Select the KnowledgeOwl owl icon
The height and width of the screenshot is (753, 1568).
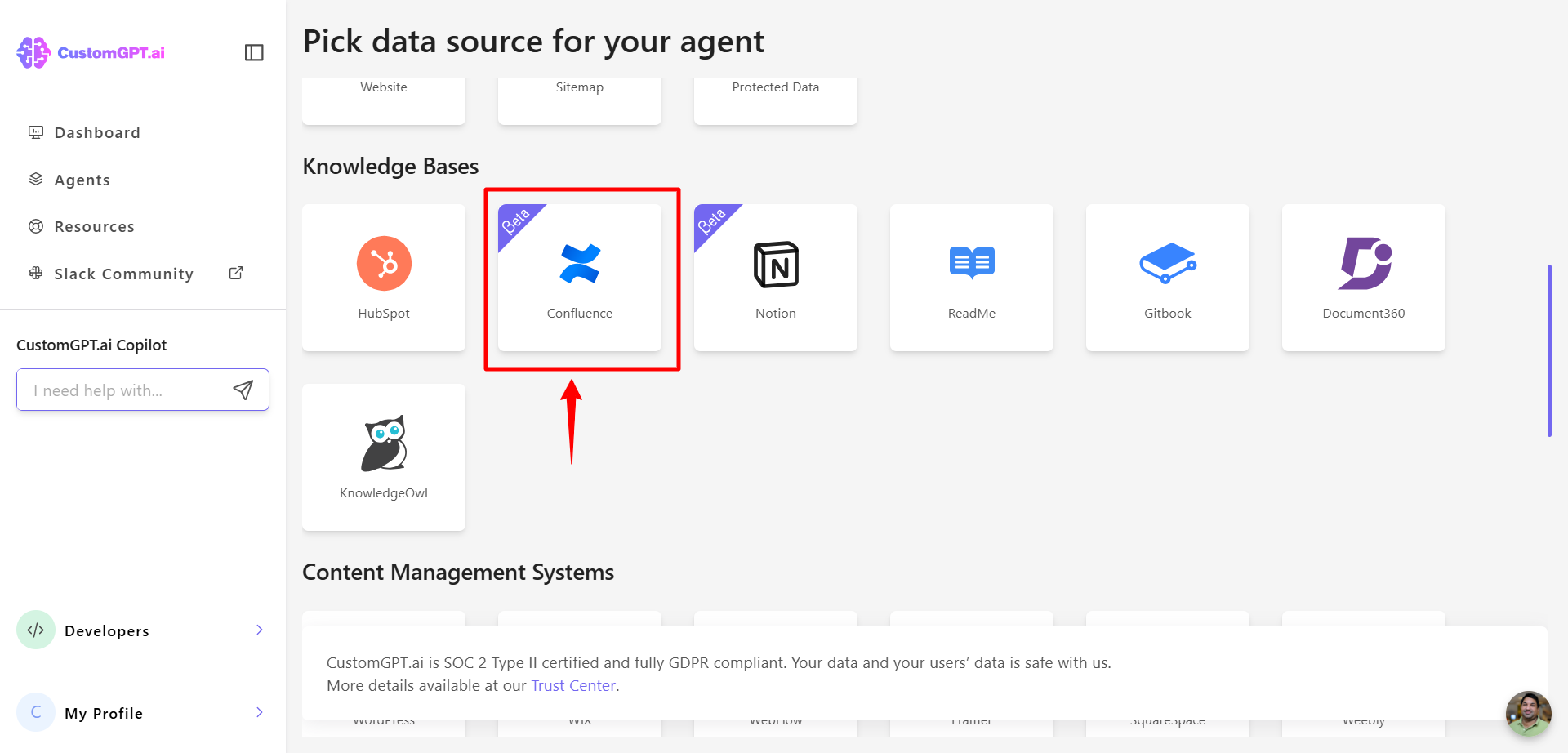[x=384, y=443]
